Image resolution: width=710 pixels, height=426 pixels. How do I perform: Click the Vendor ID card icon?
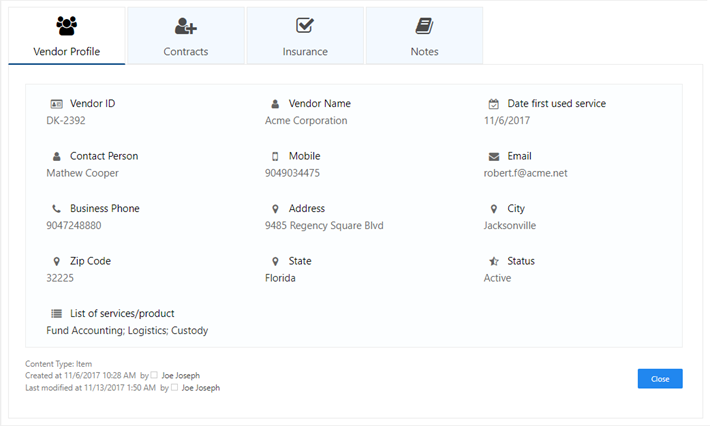click(56, 104)
